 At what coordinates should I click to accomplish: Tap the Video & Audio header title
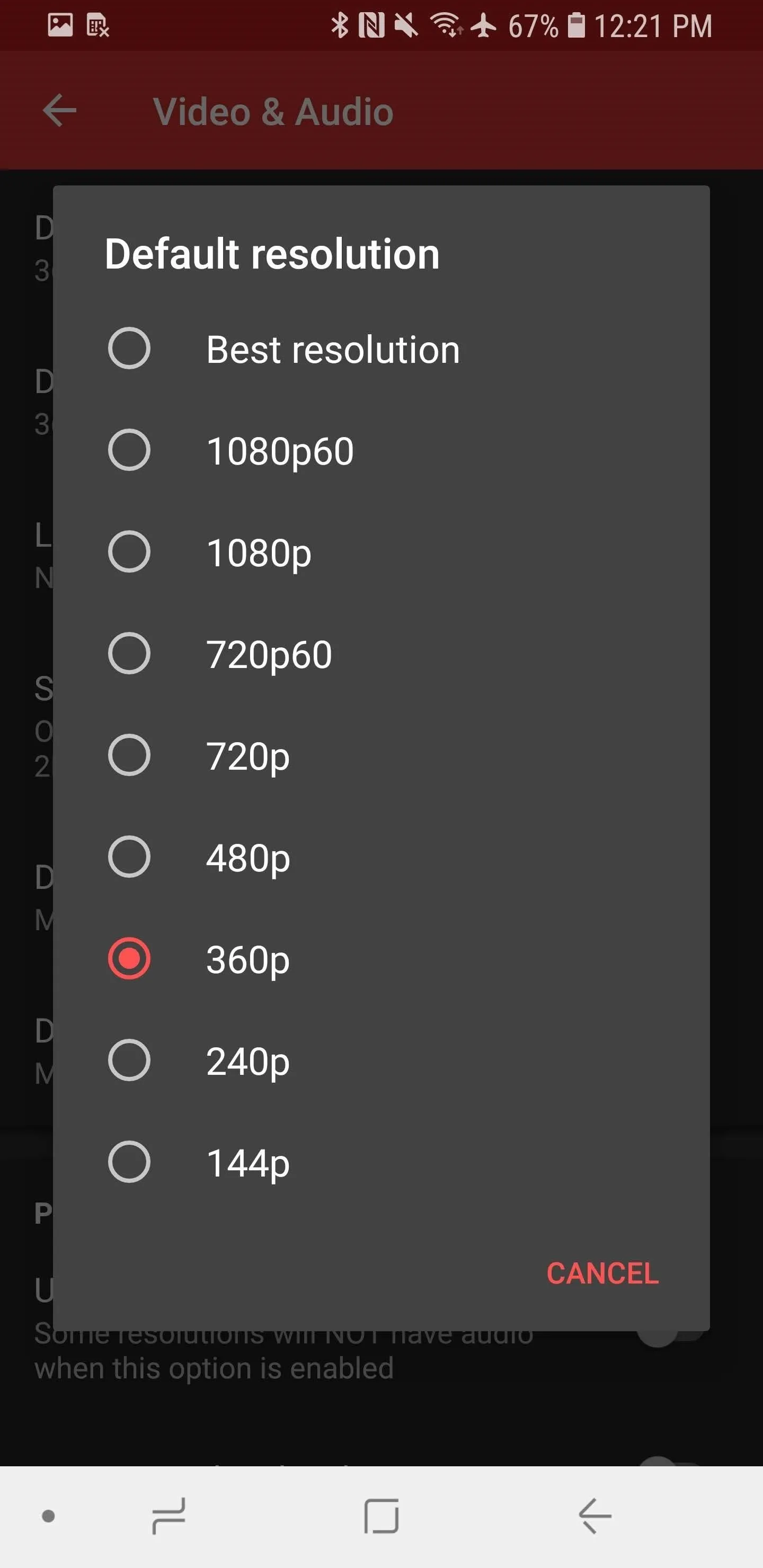[273, 112]
